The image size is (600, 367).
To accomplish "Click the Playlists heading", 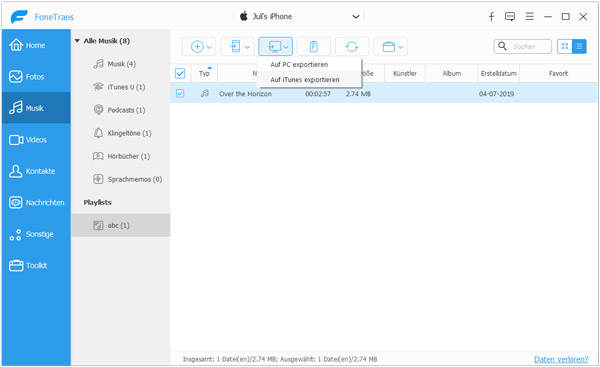I will [x=98, y=202].
